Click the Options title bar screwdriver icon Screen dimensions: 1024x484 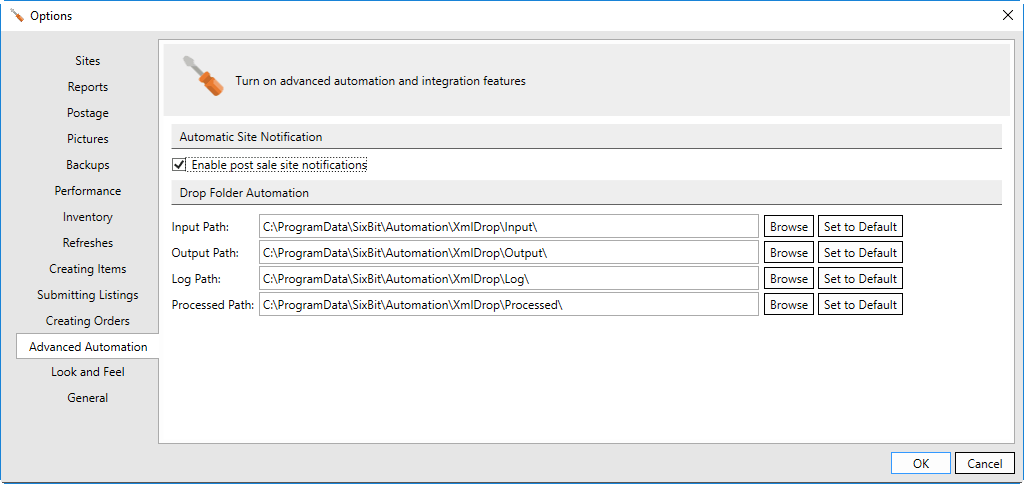click(x=17, y=16)
